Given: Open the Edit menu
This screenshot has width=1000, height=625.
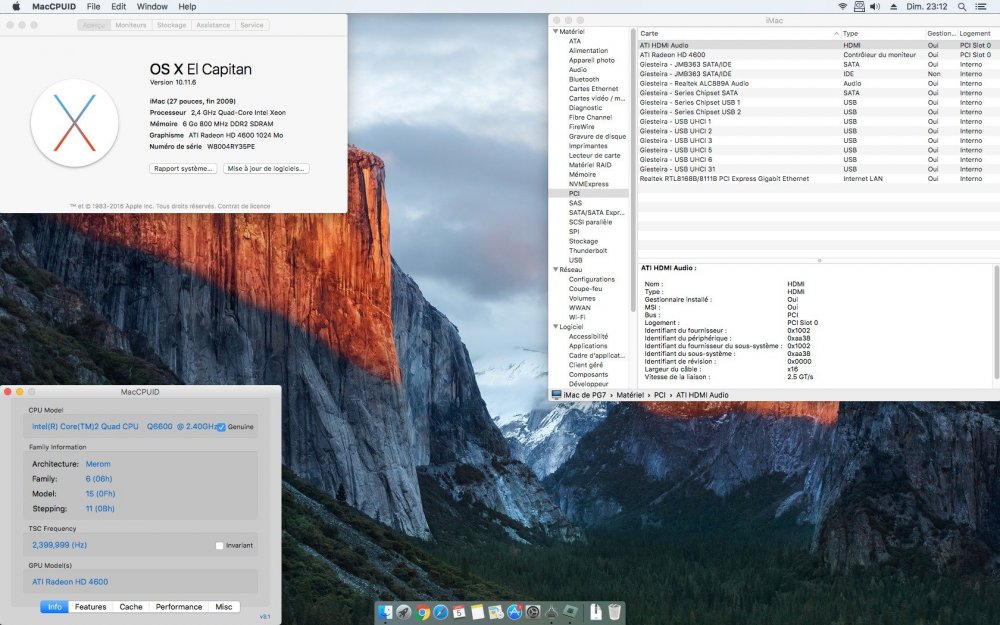Looking at the screenshot, I should (119, 6).
